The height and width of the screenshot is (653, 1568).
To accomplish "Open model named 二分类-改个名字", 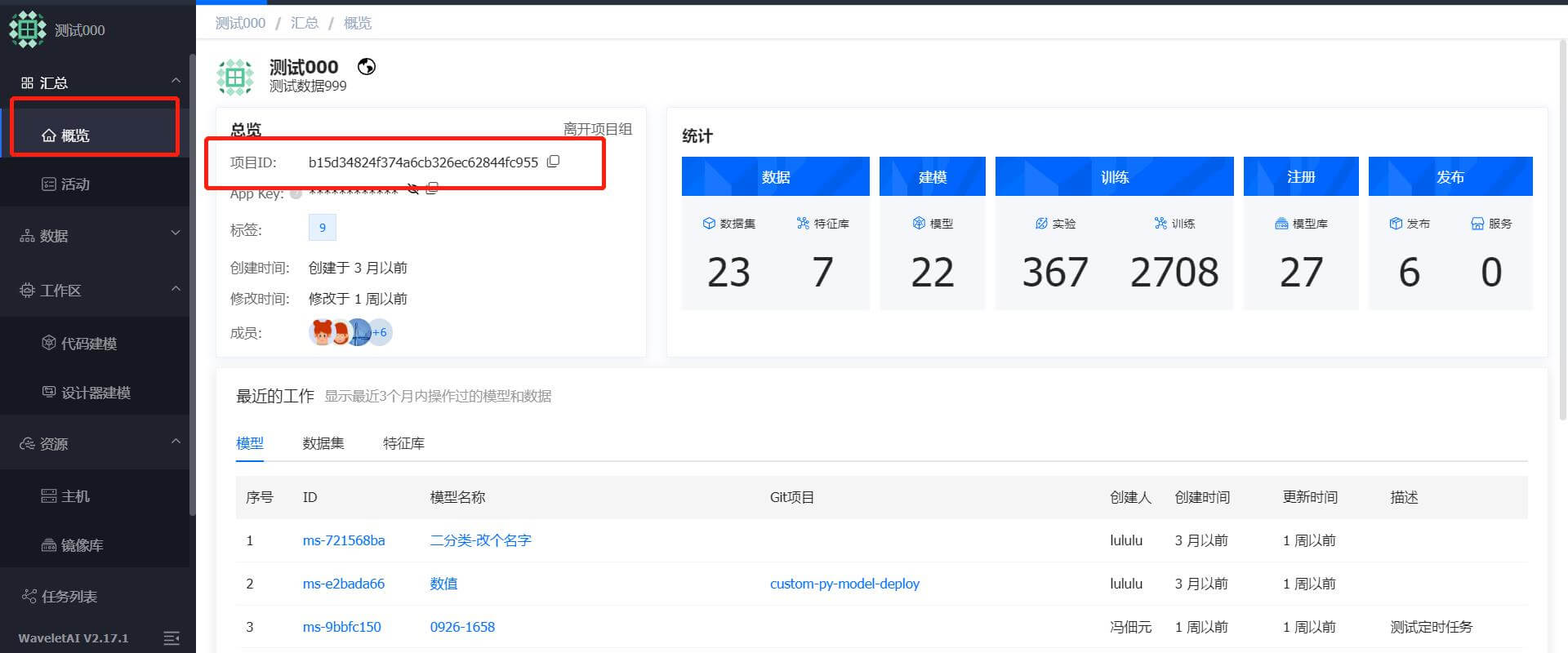I will tap(481, 540).
